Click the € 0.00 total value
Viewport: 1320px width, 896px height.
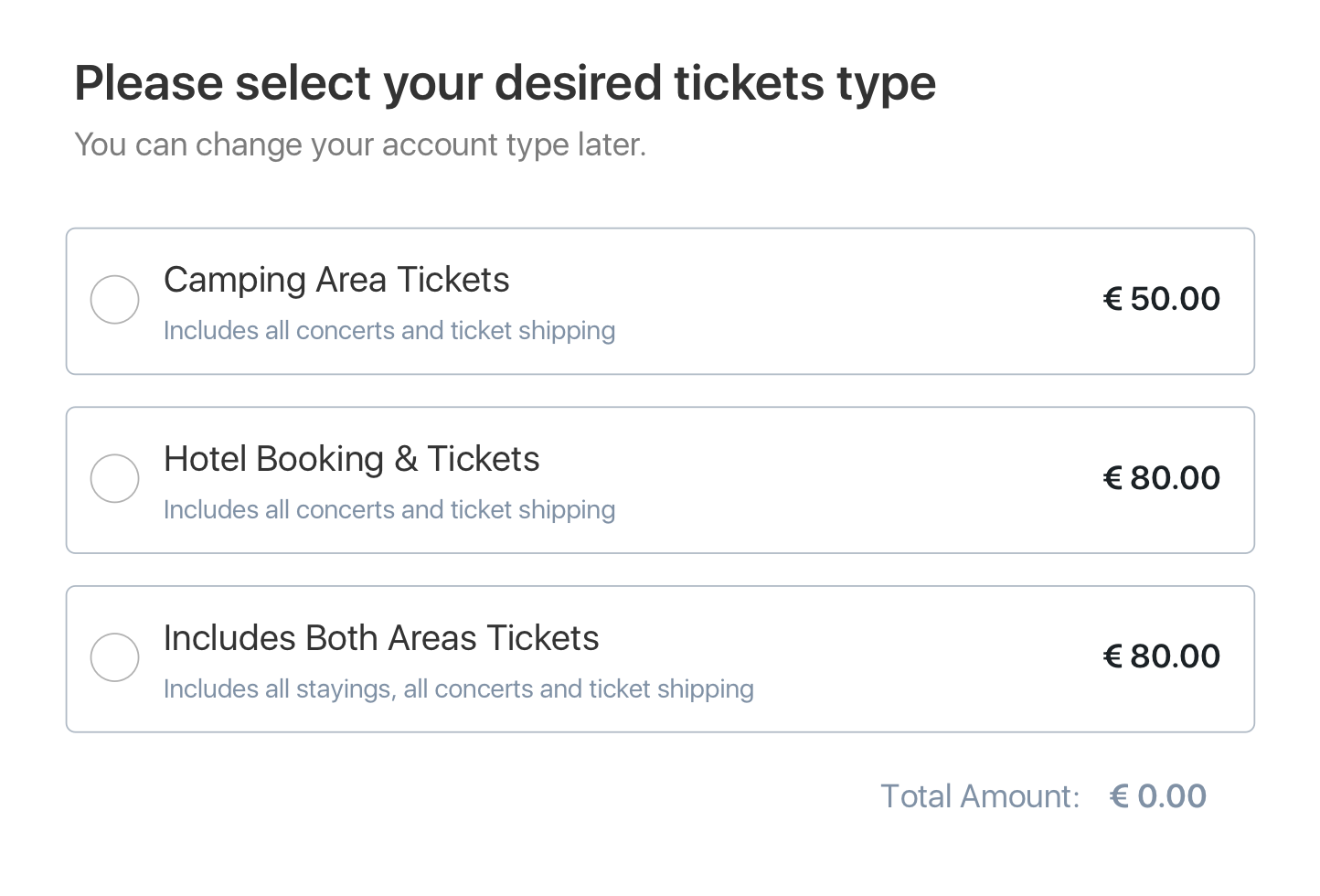1158,796
